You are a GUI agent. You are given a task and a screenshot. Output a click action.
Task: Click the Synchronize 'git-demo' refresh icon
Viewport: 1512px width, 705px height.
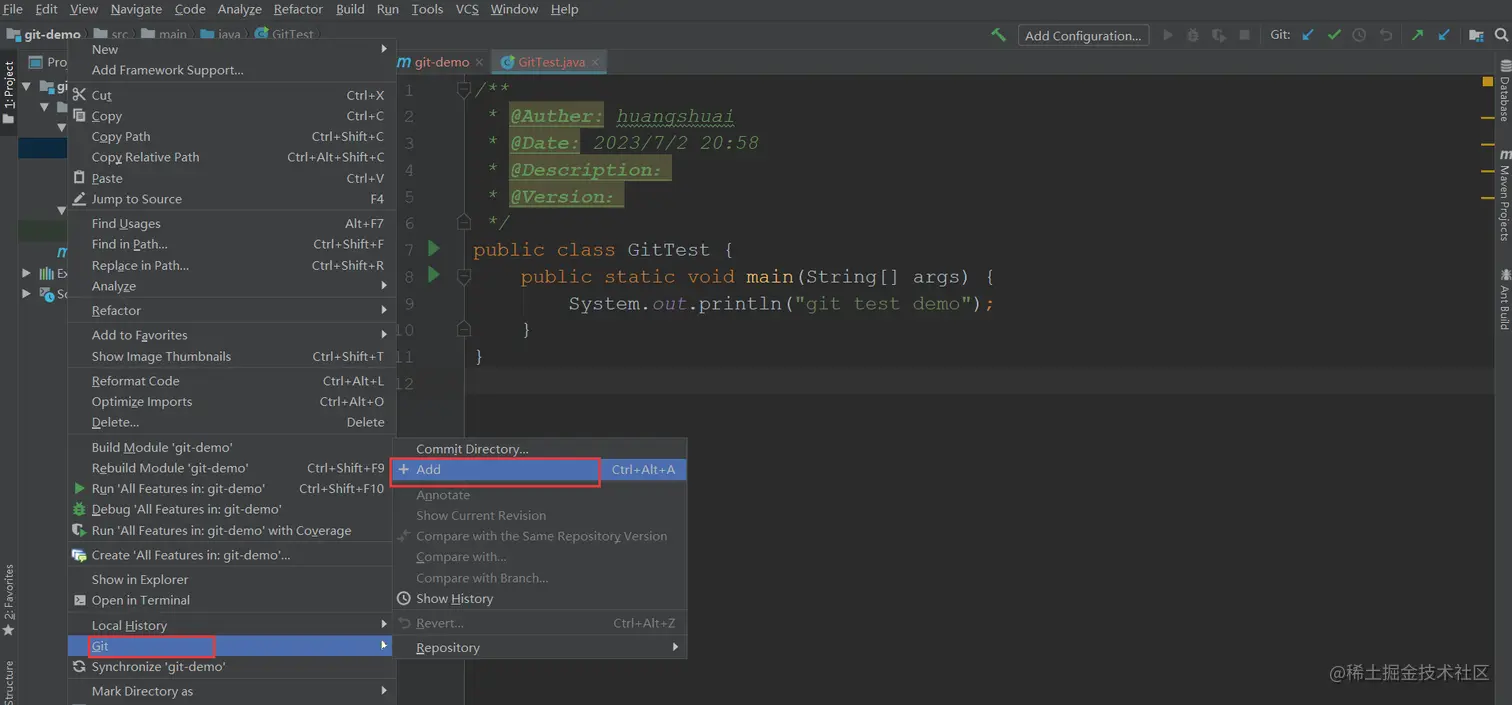click(79, 667)
